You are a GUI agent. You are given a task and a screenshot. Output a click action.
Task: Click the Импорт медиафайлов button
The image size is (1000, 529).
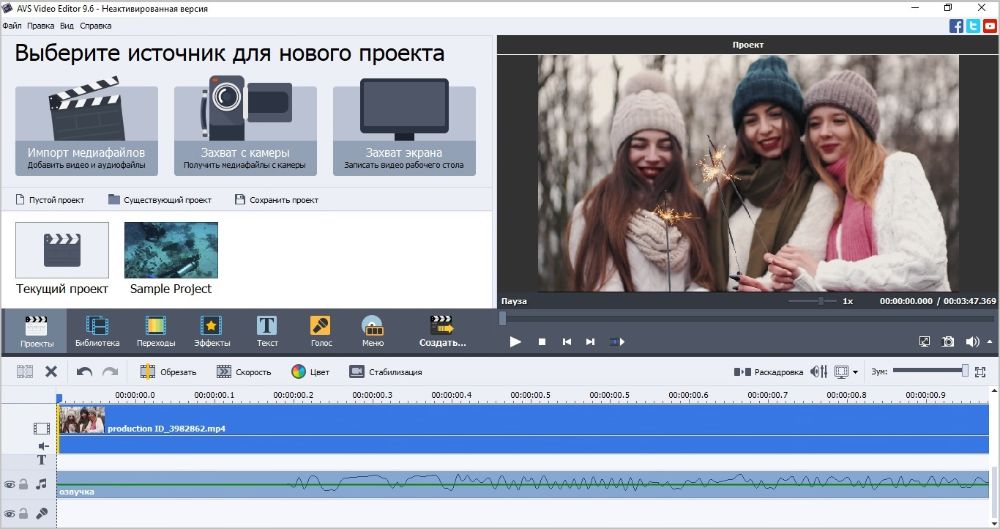tap(86, 131)
